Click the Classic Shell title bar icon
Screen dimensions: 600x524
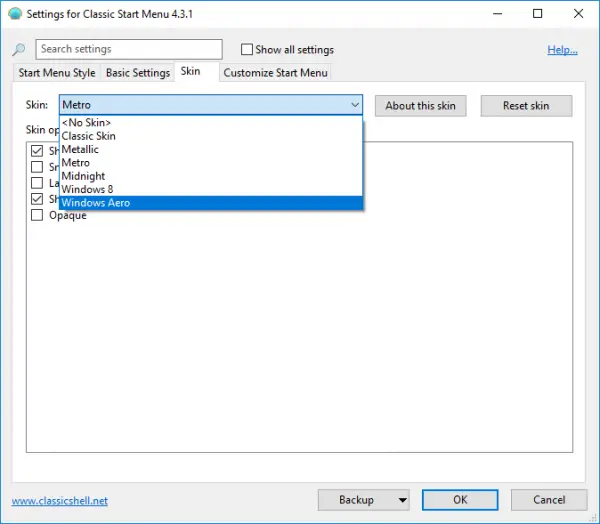(15, 14)
